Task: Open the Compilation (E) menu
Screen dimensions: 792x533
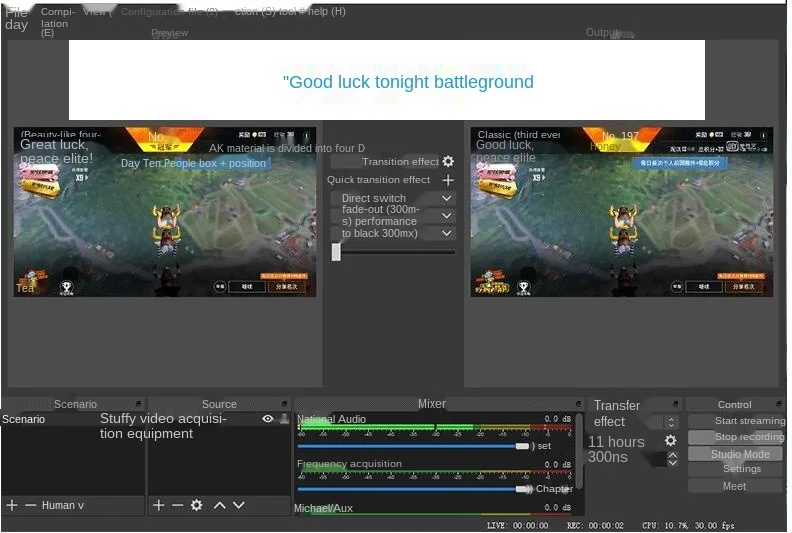Action: 58,22
